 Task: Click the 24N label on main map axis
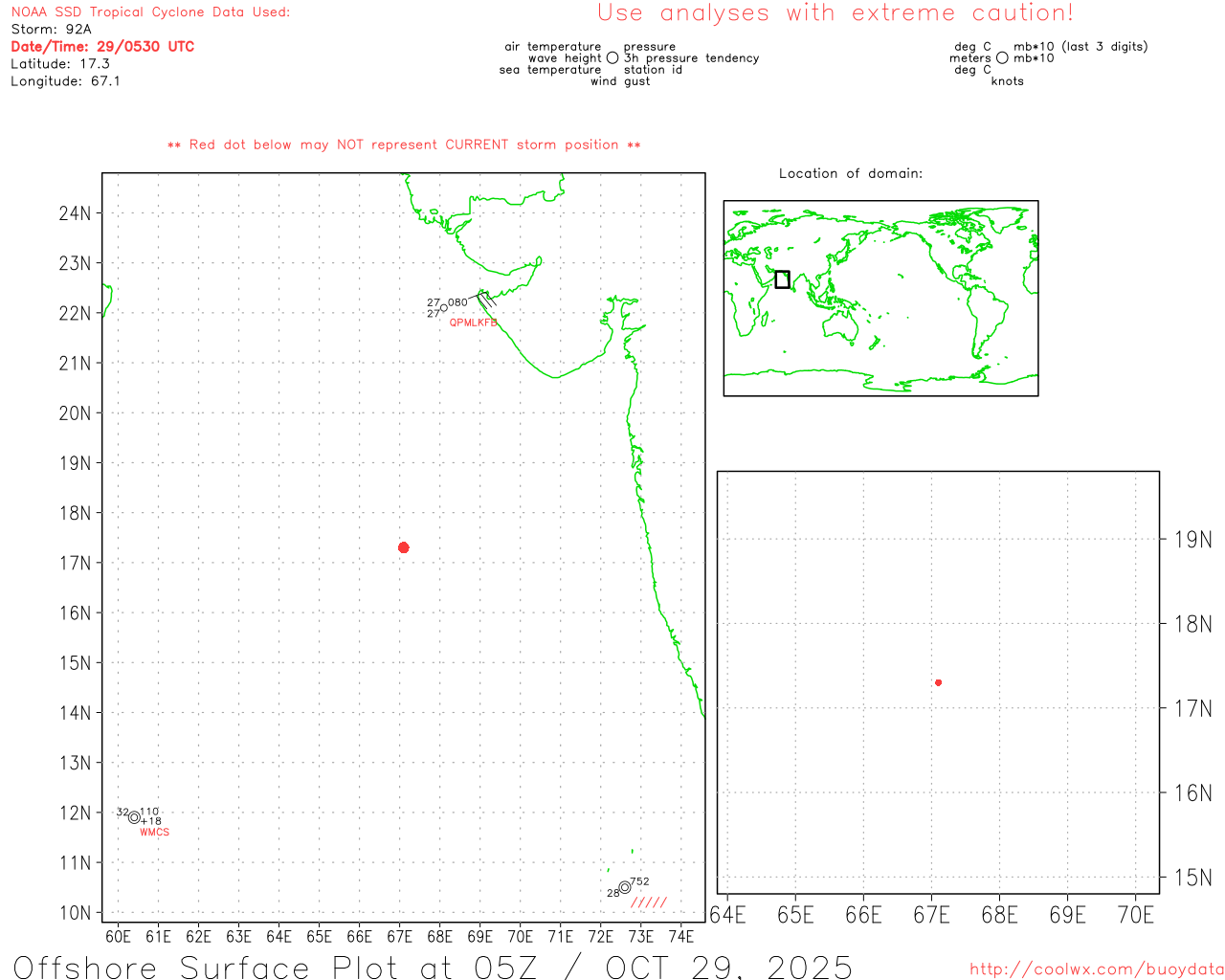coord(75,213)
